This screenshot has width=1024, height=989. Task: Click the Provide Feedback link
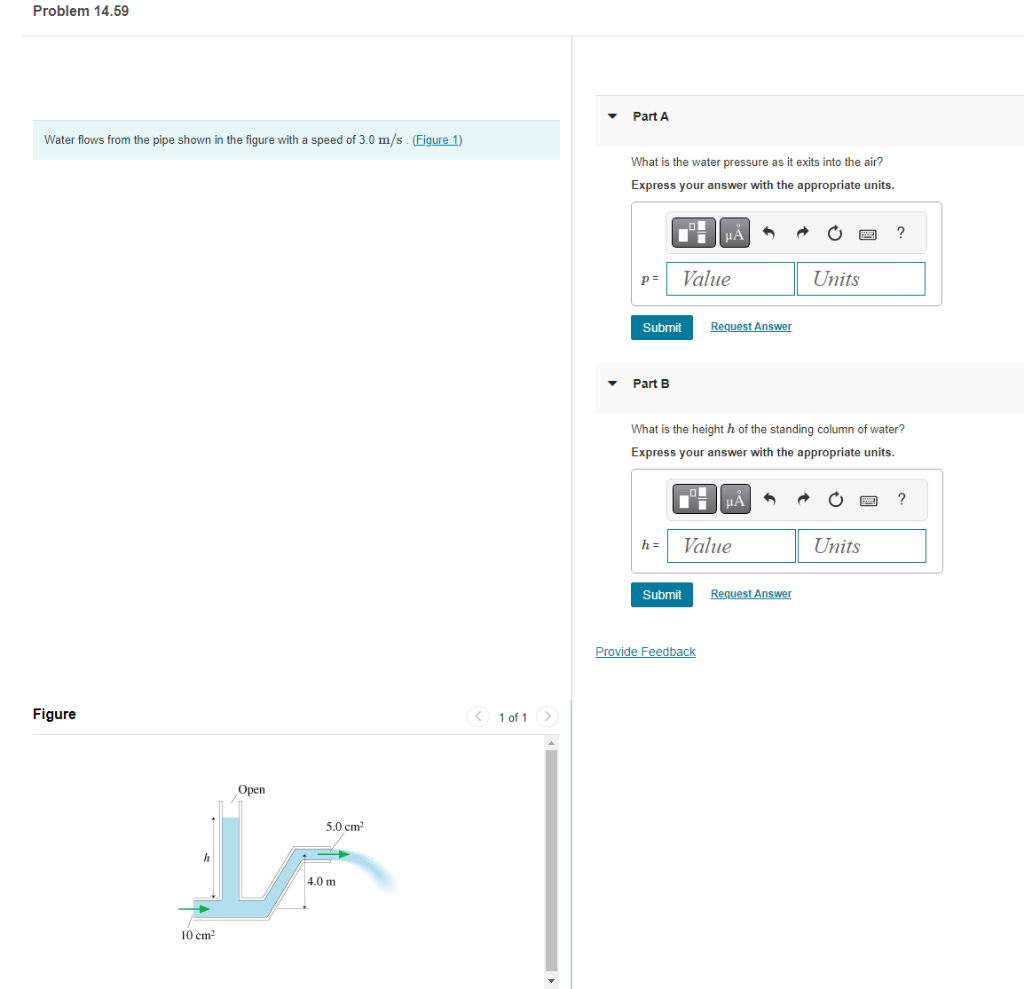[645, 652]
